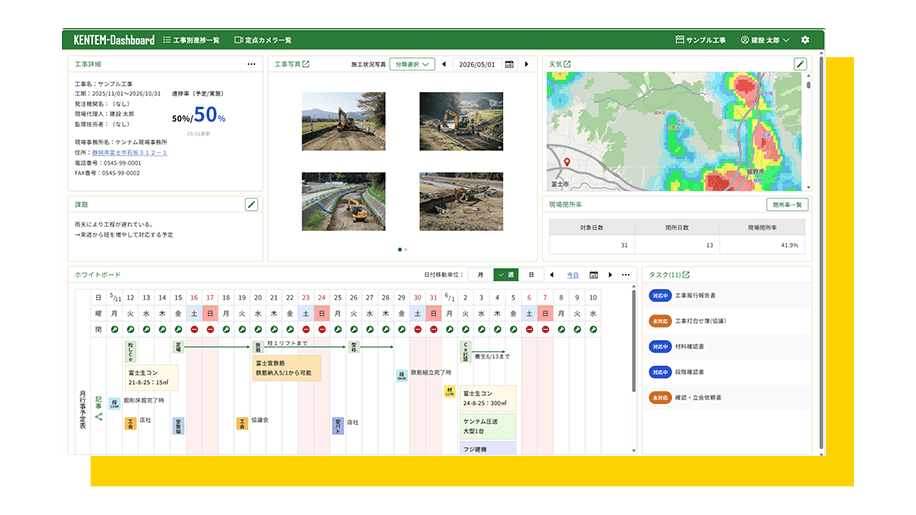Image resolution: width=916 pixels, height=515 pixels.
Task: Click the 13 閉所日数 cell
Action: pyautogui.click(x=677, y=245)
